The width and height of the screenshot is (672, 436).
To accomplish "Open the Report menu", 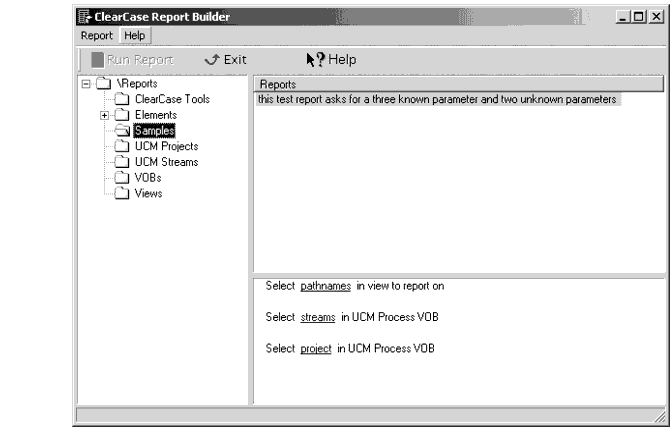I will coord(96,36).
